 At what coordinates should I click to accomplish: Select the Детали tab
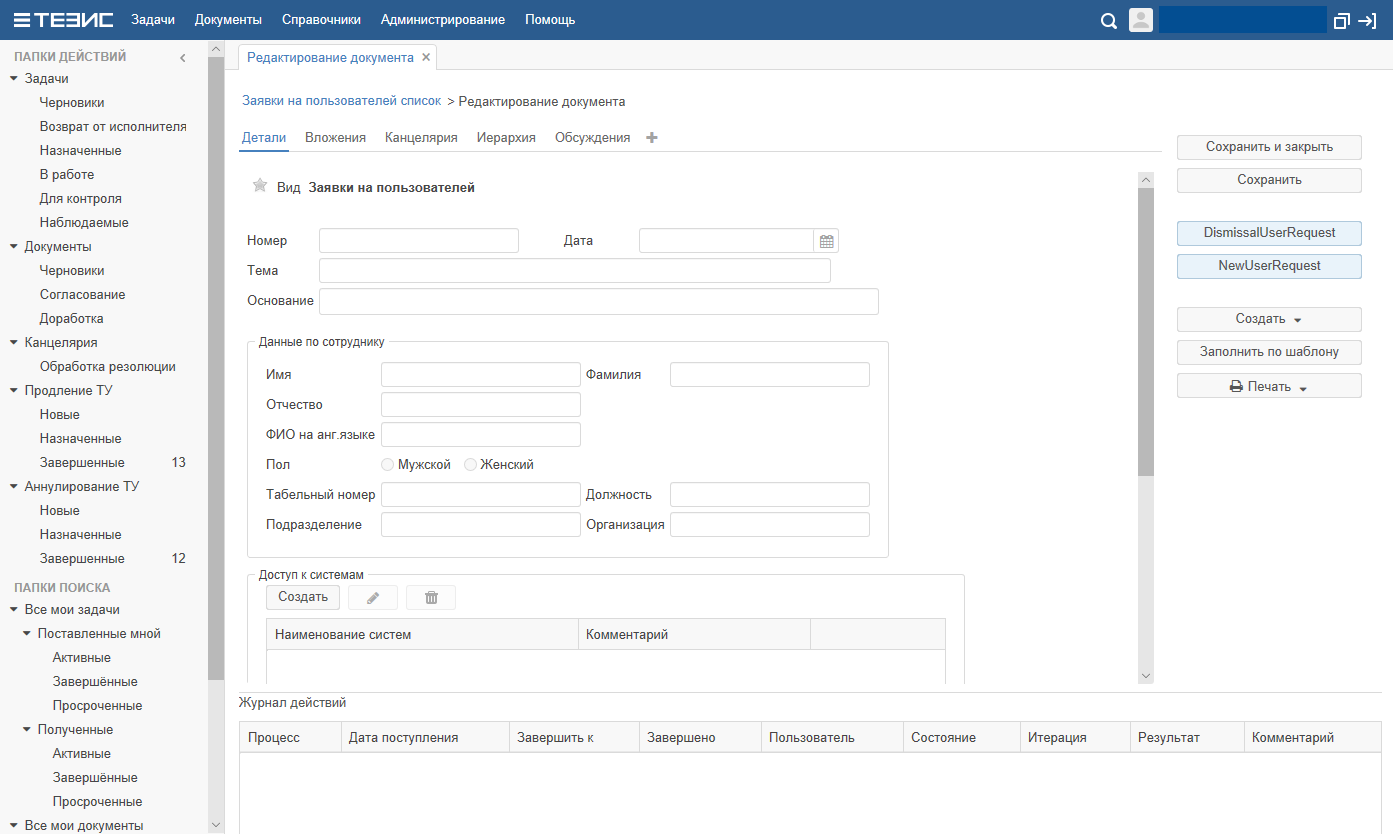pyautogui.click(x=264, y=138)
